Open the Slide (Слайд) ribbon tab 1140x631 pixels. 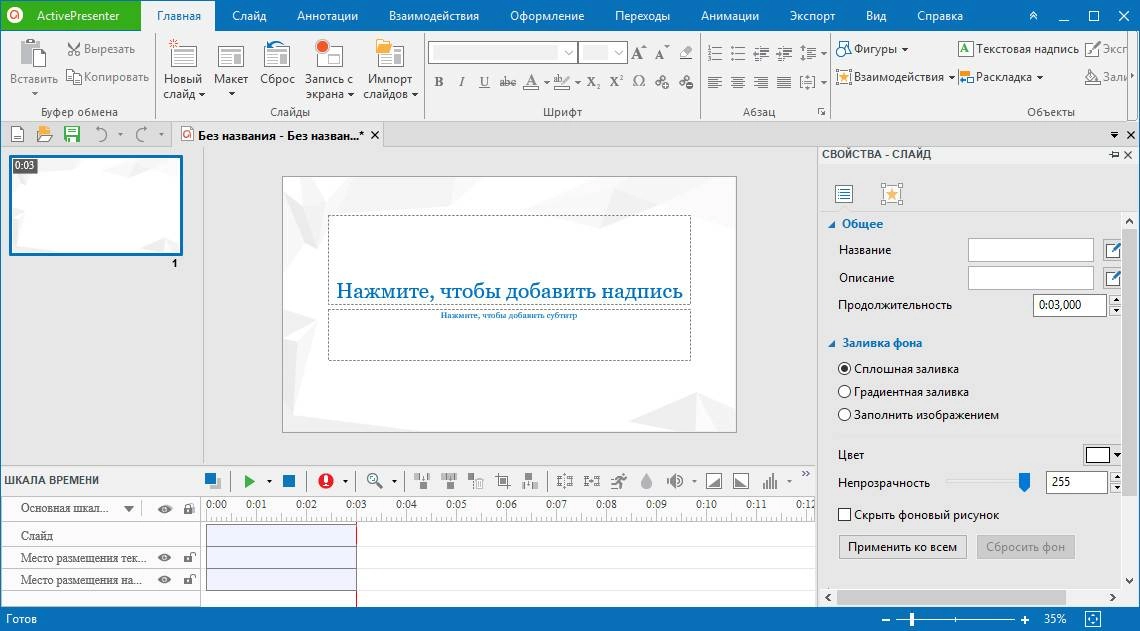(249, 15)
